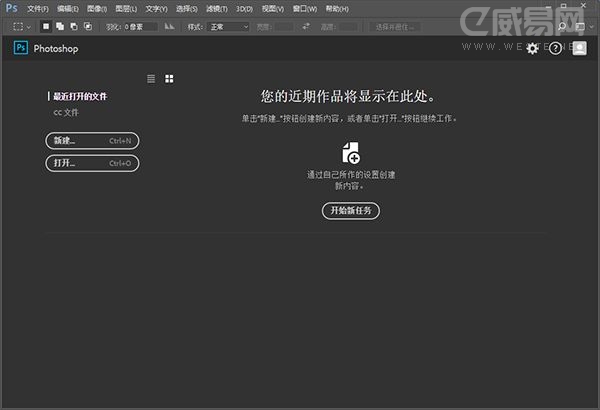
Task: Choose New Selection mode button
Action: coord(46,27)
